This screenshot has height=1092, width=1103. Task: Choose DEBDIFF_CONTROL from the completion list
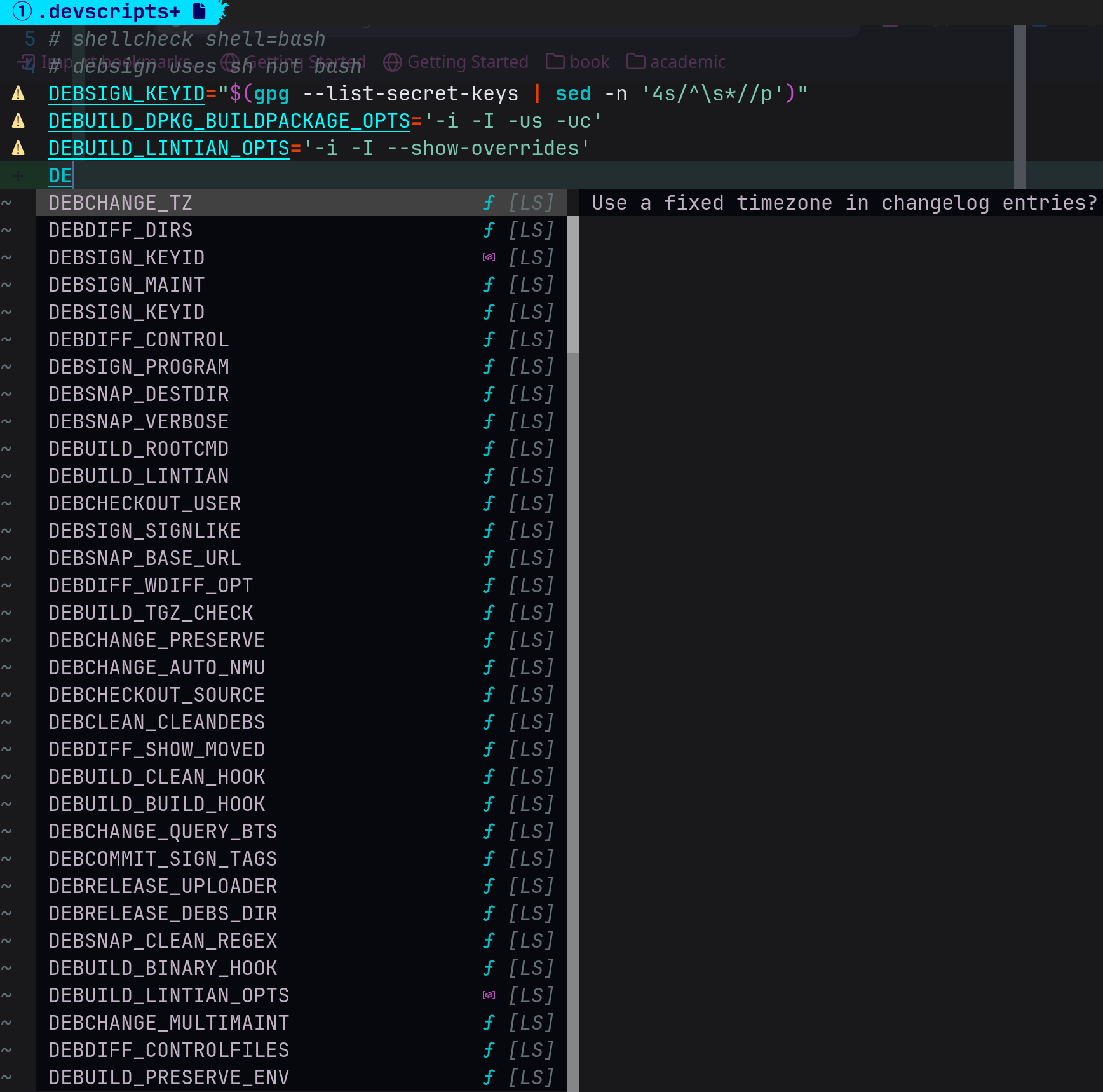(302, 339)
